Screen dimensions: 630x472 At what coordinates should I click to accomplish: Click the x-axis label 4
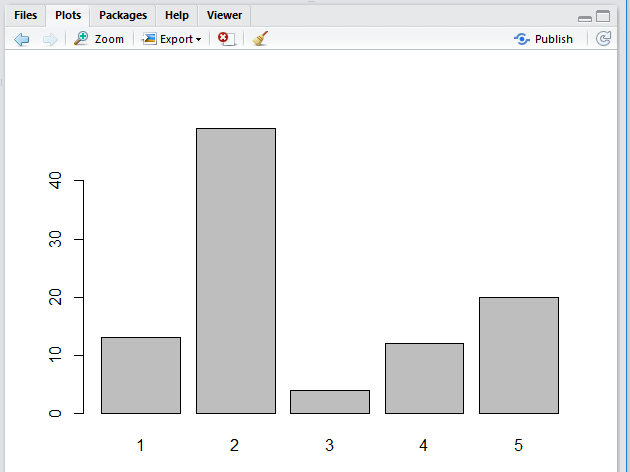click(423, 445)
